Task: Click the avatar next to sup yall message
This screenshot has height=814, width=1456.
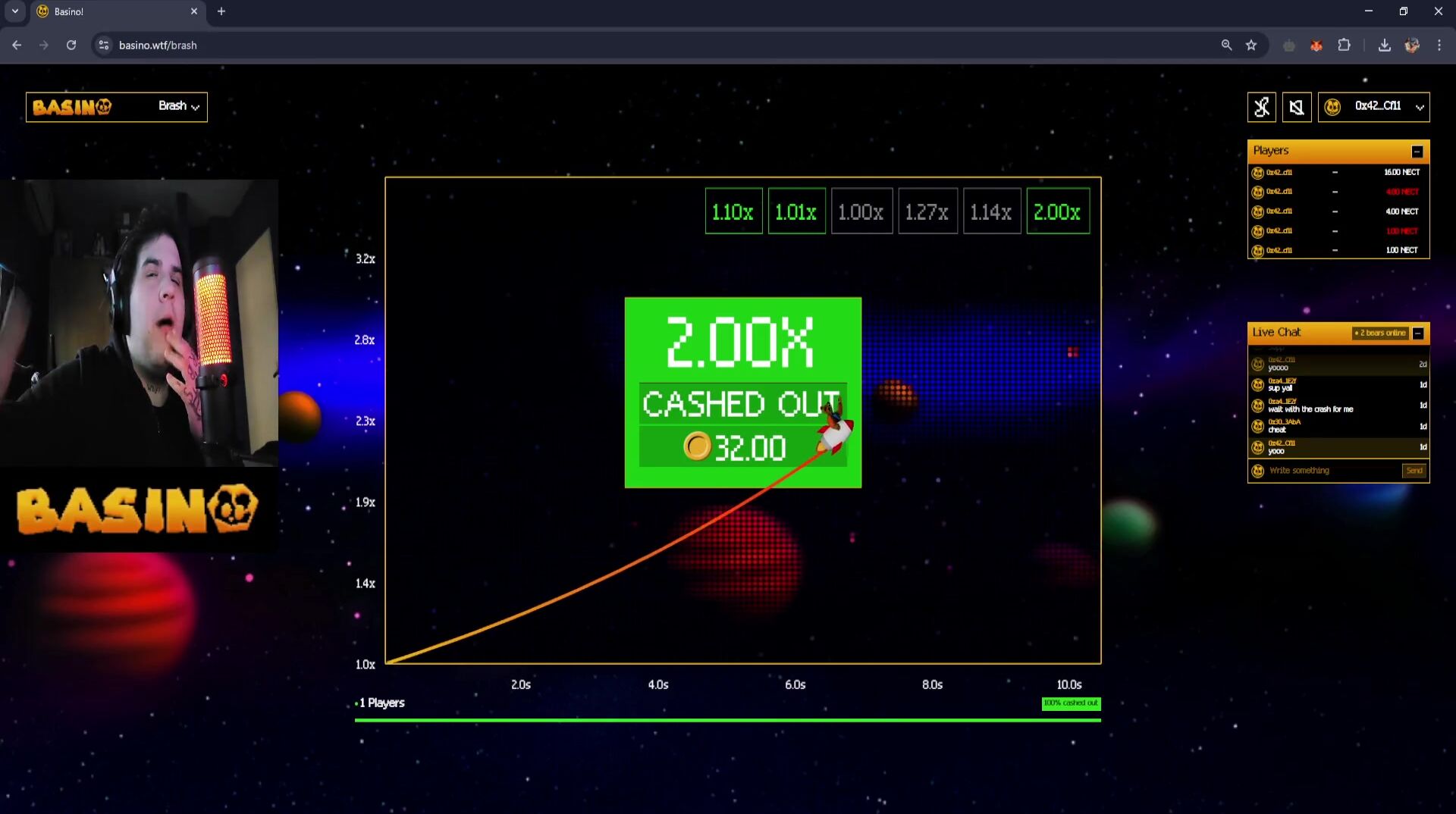Action: tap(1258, 385)
